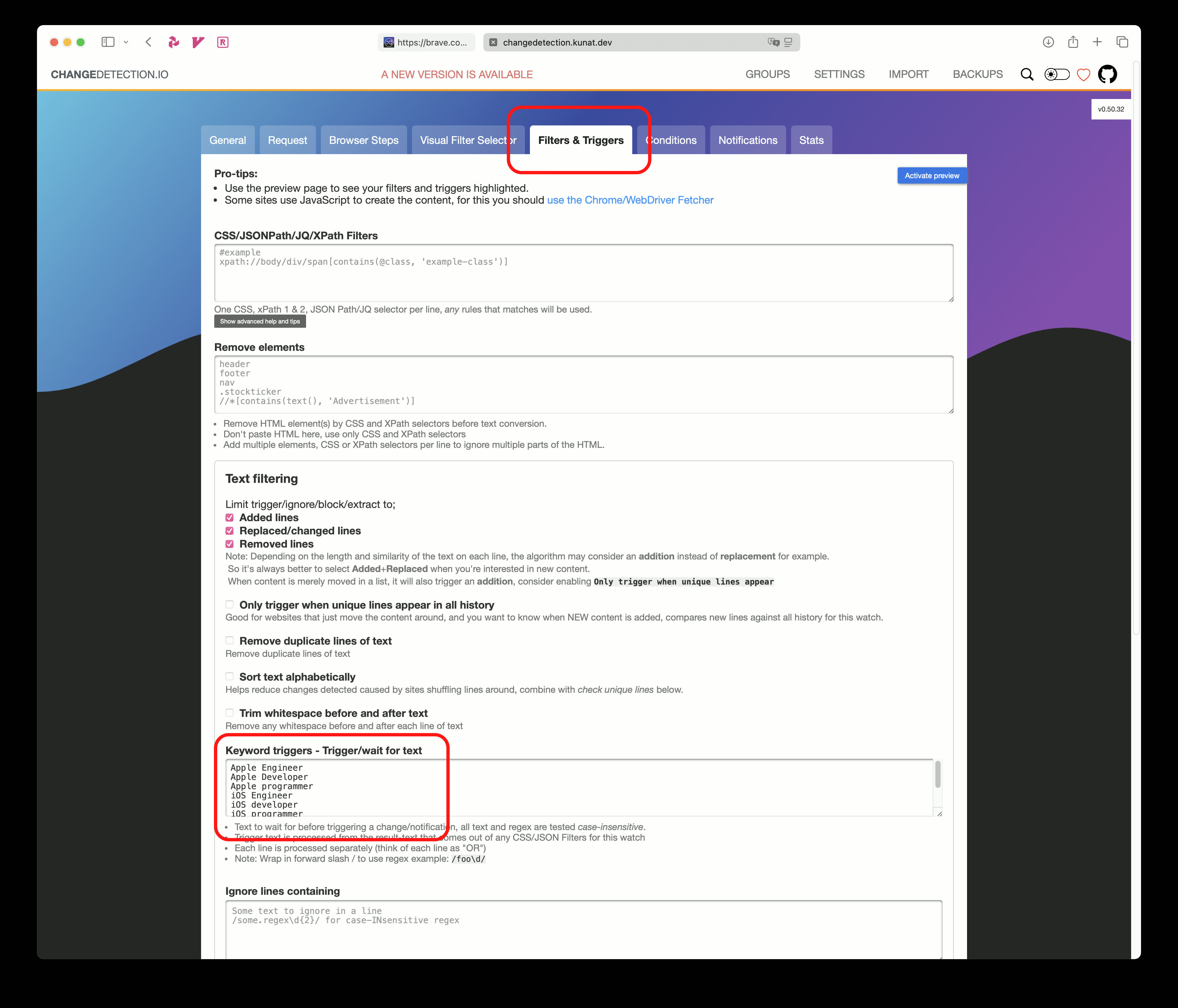Click Safari downloads icon
The width and height of the screenshot is (1178, 1008).
(x=1048, y=42)
